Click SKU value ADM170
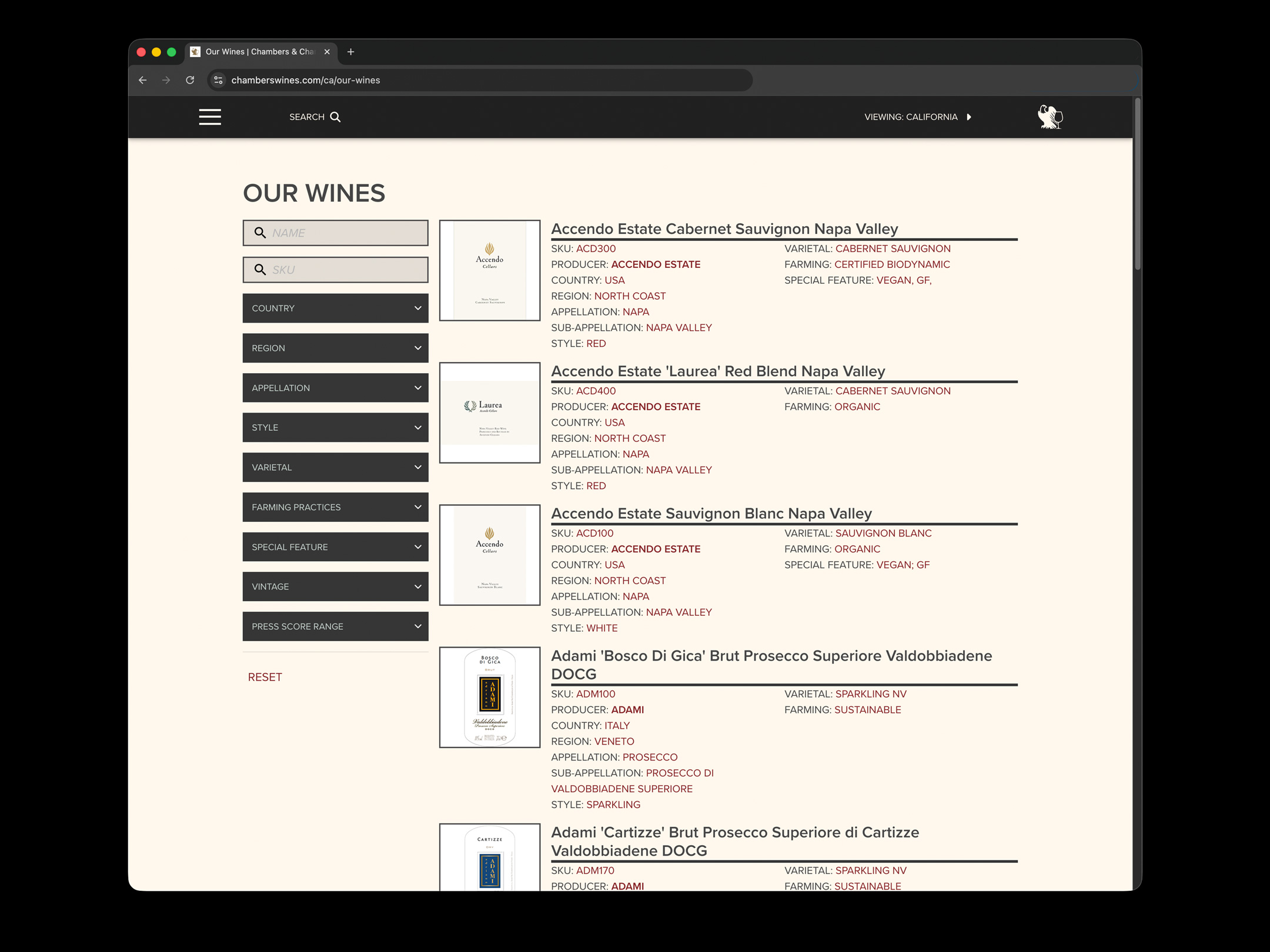 (x=595, y=870)
